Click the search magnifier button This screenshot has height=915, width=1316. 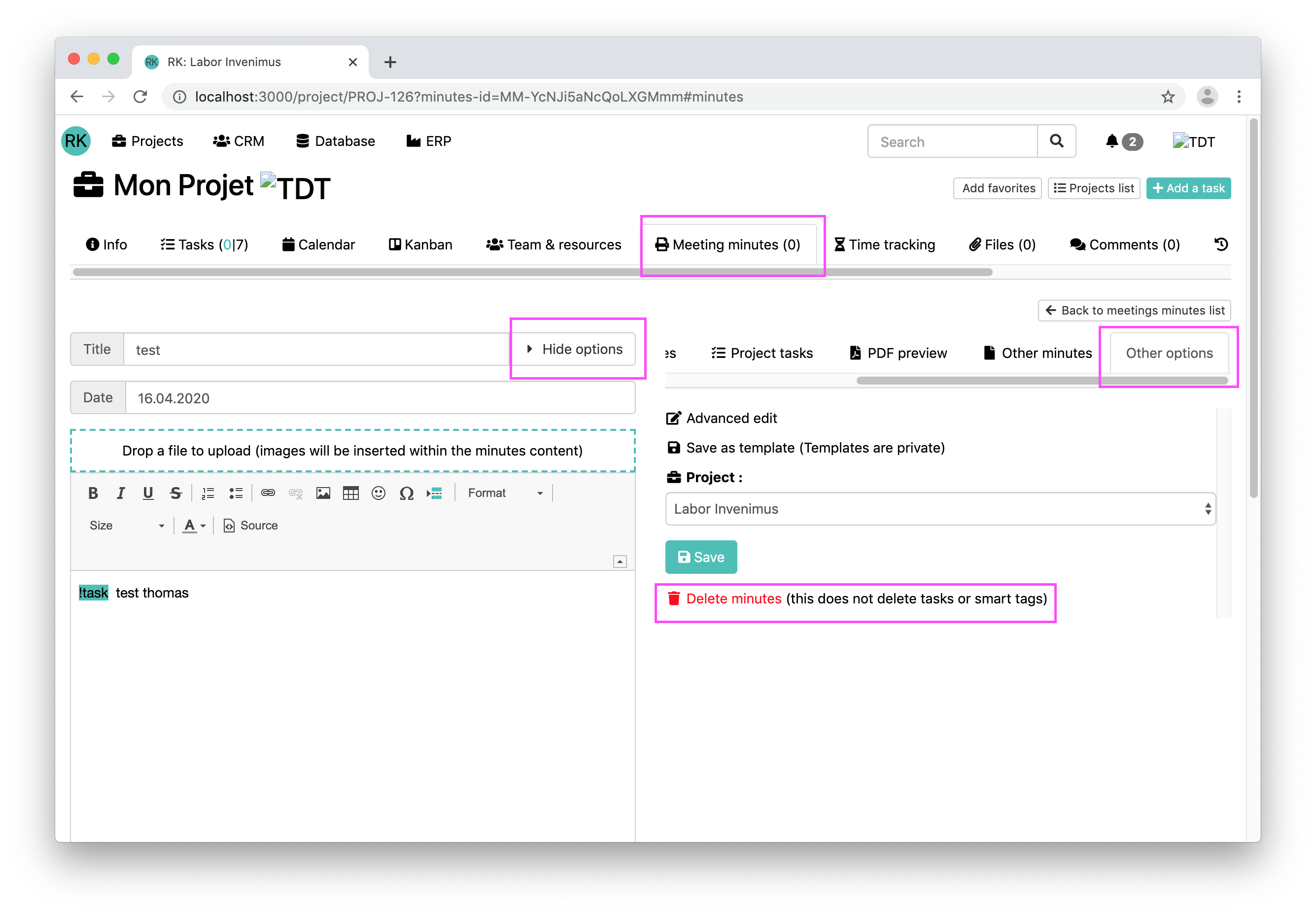[1056, 141]
